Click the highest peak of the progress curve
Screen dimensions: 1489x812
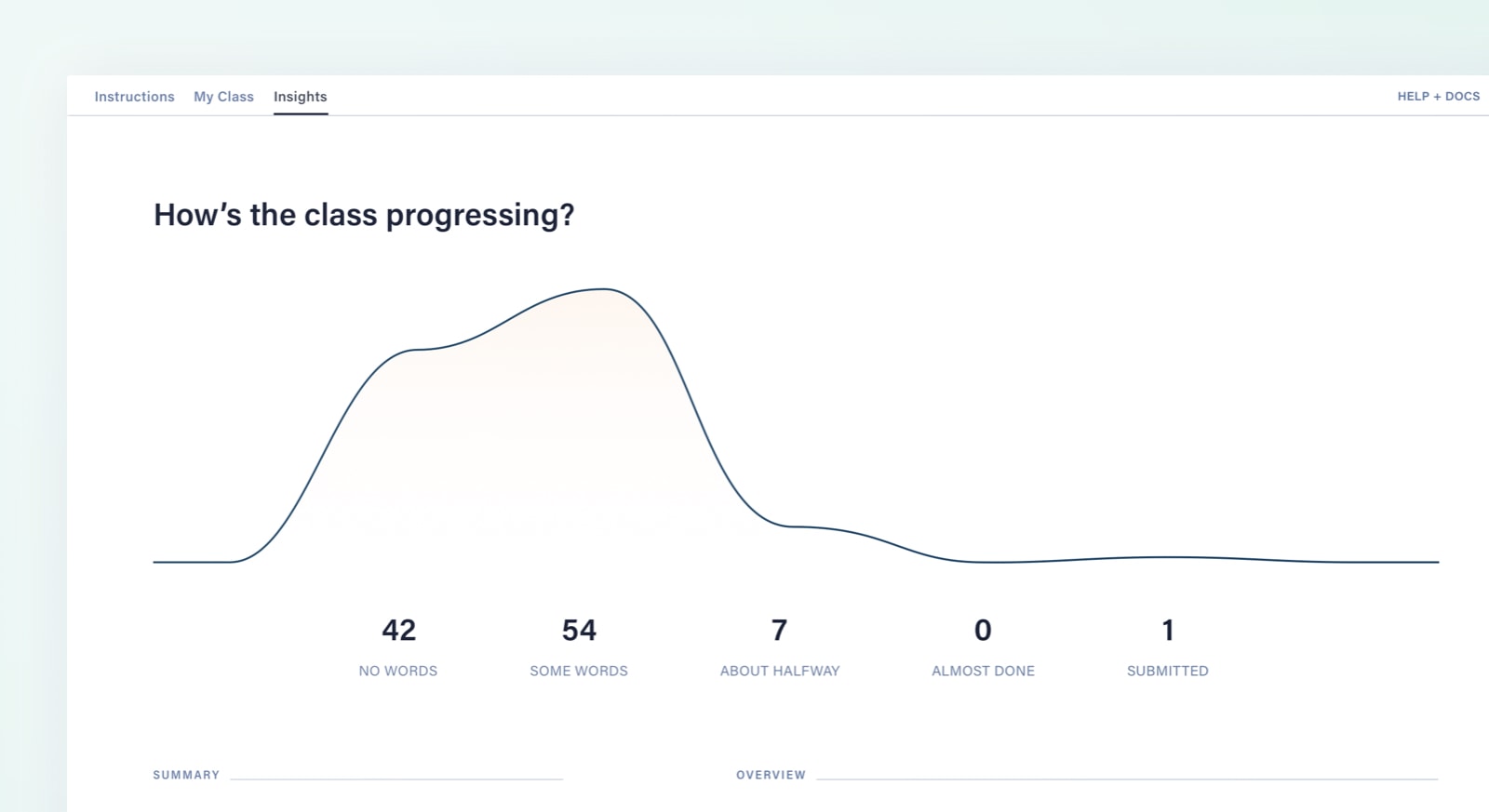point(603,289)
